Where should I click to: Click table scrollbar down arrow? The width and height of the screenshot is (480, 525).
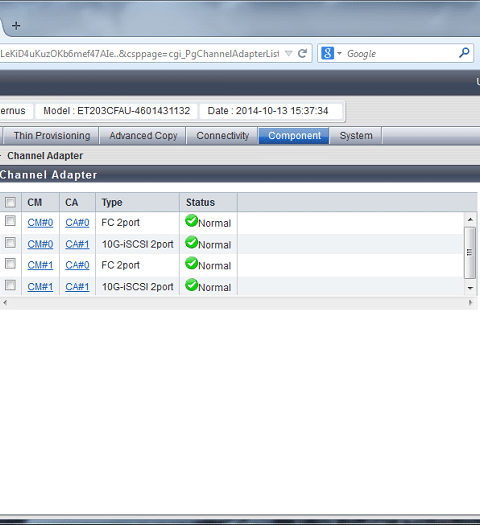pyautogui.click(x=470, y=288)
